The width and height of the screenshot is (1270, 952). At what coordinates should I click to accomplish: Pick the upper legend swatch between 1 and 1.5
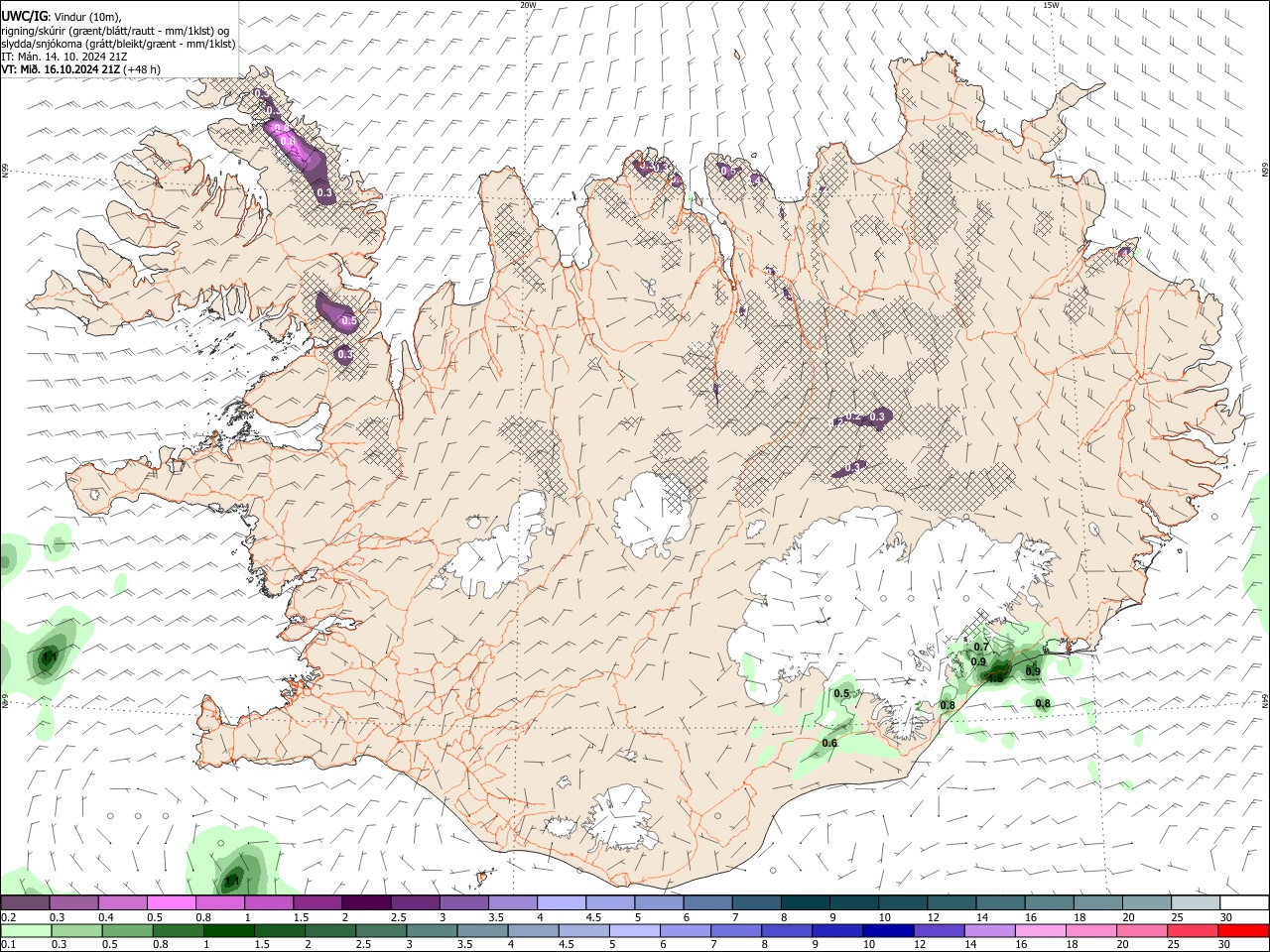point(269,902)
